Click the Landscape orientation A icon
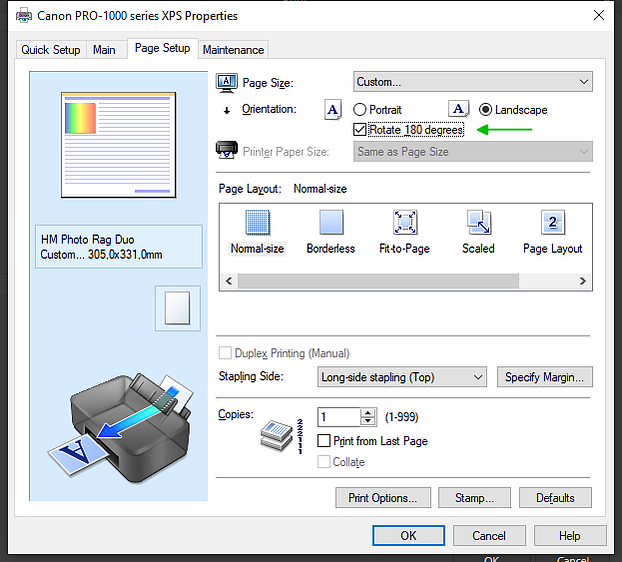Screen dimensions: 622x562 tap(458, 109)
